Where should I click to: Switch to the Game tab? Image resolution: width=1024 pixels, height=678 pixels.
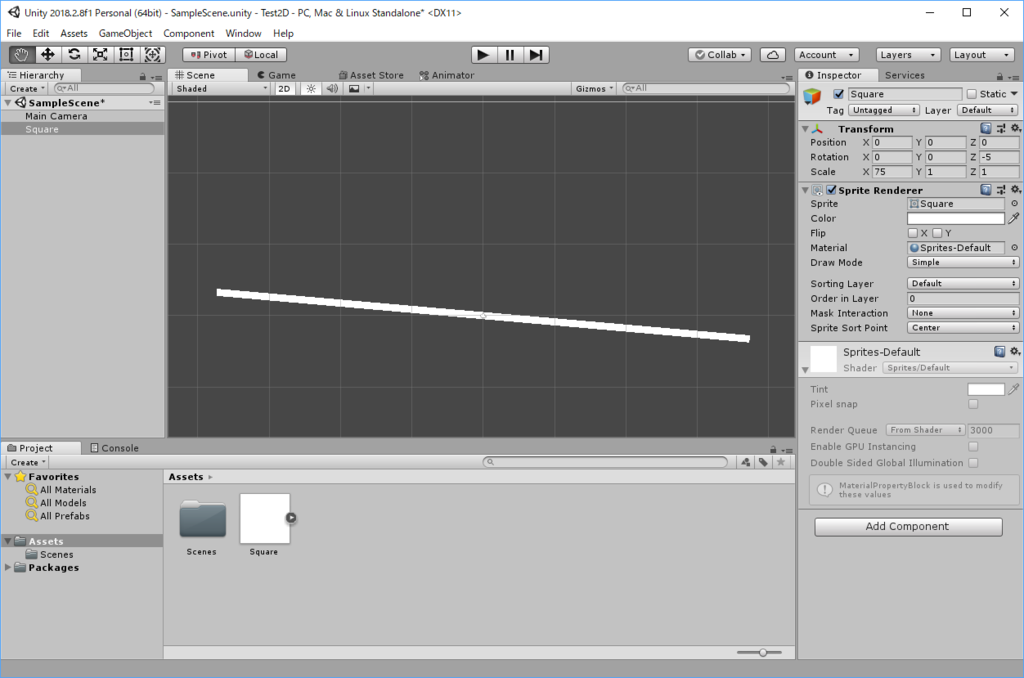[x=276, y=75]
